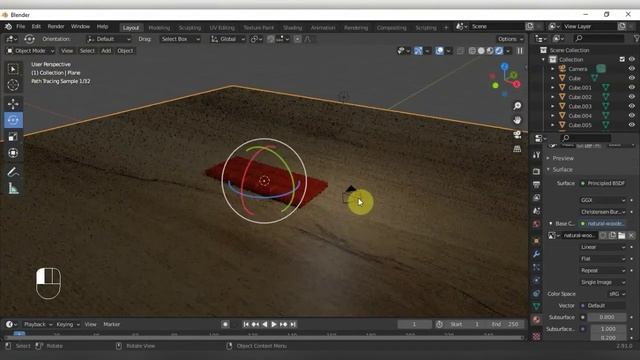
Task: Switch perspective/orthographic grid icon
Action: coord(517,149)
